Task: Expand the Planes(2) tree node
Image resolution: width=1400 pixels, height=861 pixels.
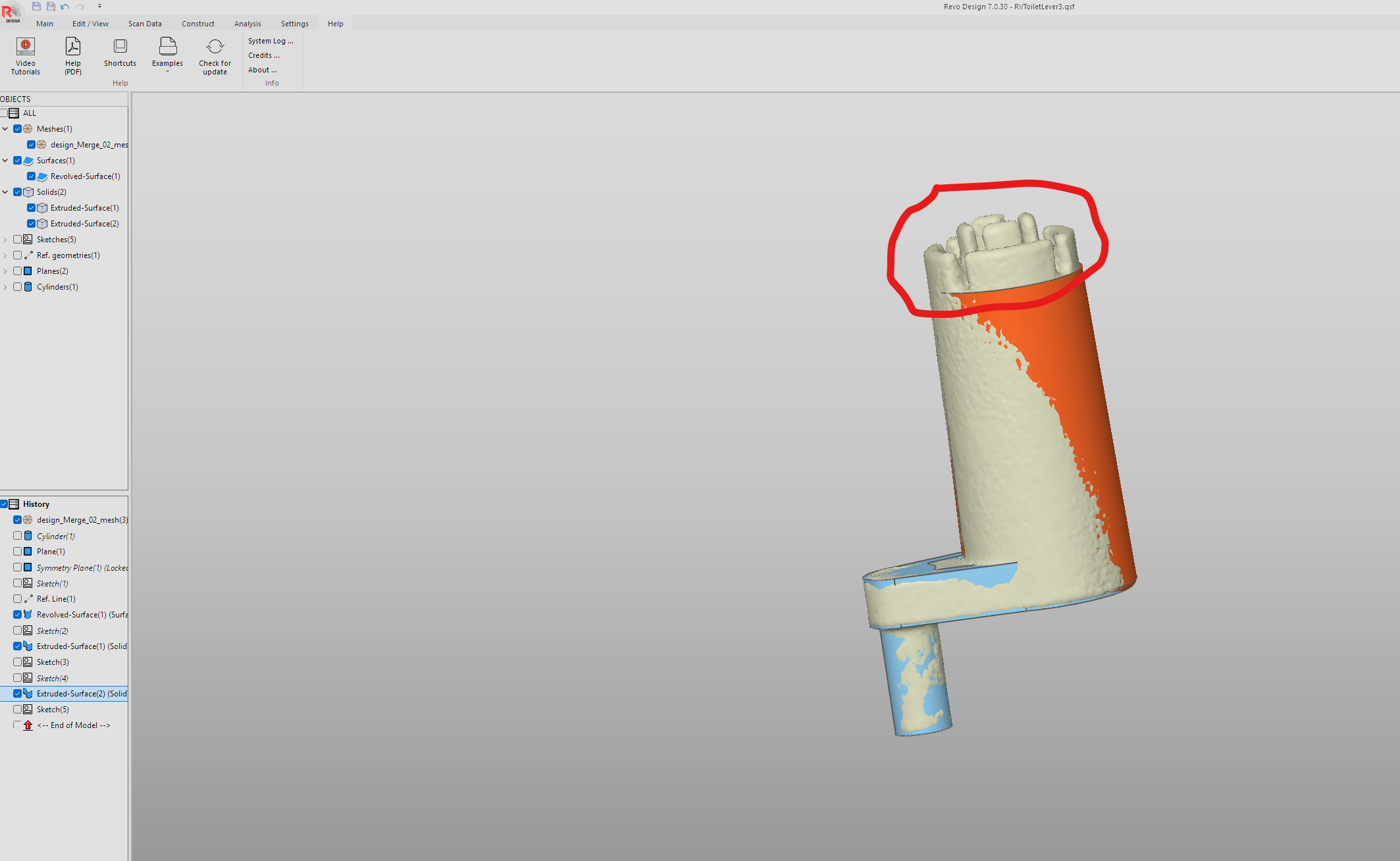Action: tap(5, 271)
